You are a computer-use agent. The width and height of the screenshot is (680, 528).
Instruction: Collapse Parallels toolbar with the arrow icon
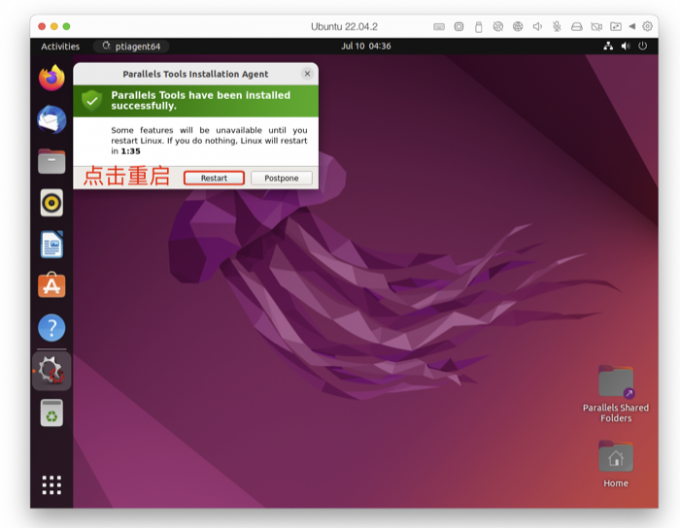(x=632, y=26)
